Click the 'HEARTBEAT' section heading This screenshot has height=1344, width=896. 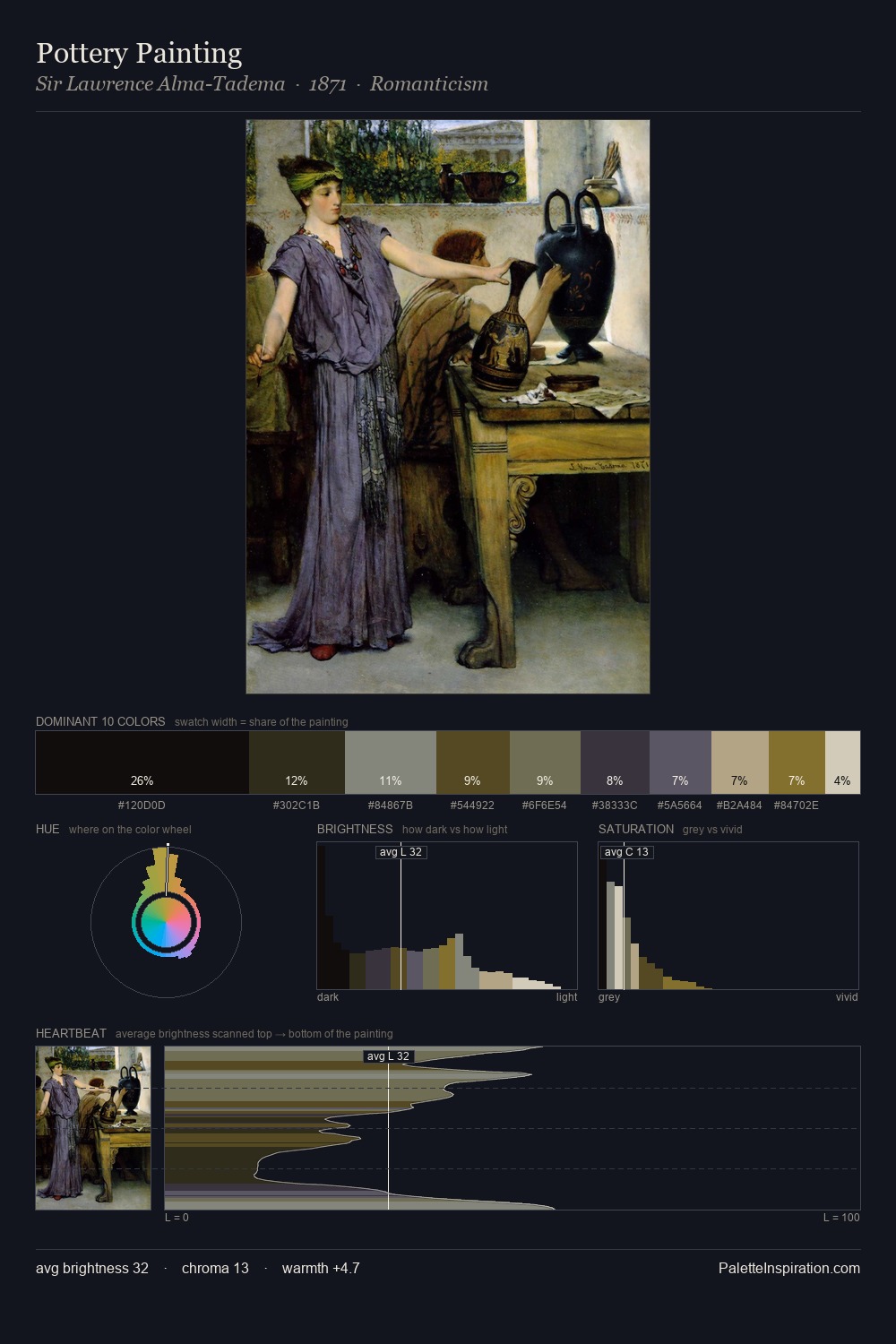point(71,1033)
